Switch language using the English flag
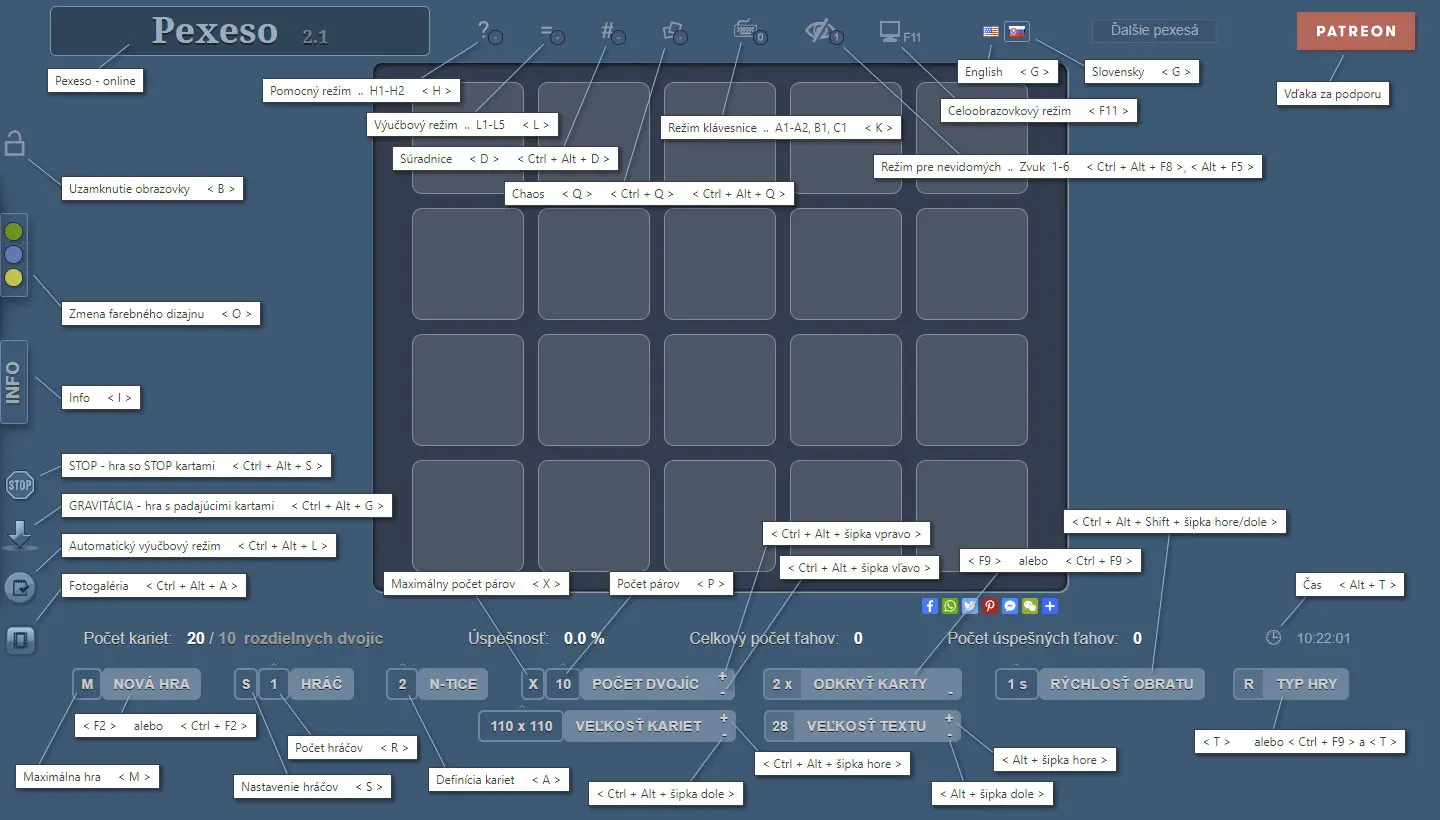 [990, 31]
